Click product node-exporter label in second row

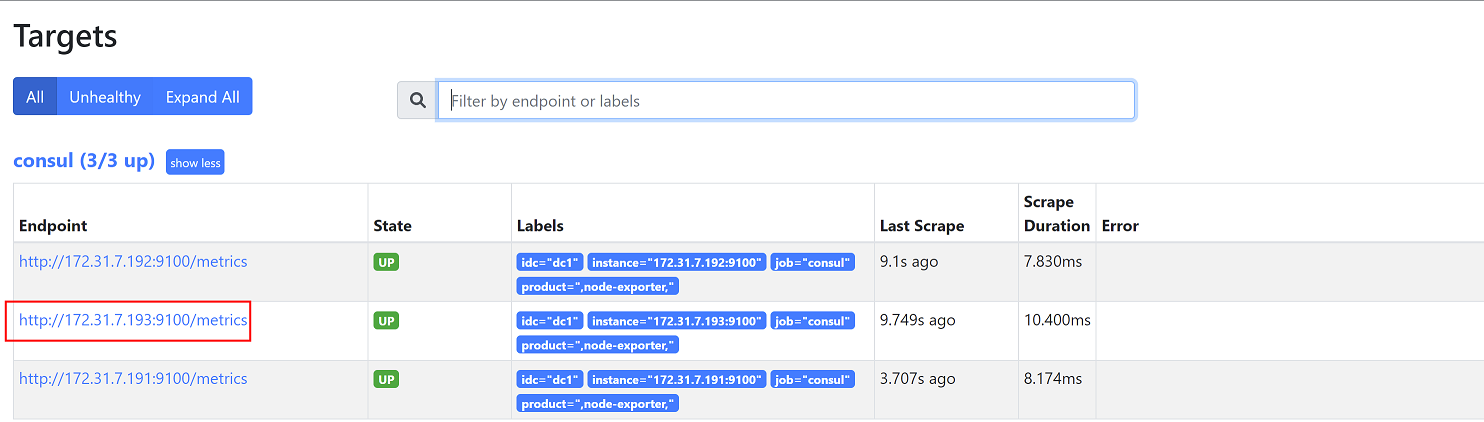(597, 345)
